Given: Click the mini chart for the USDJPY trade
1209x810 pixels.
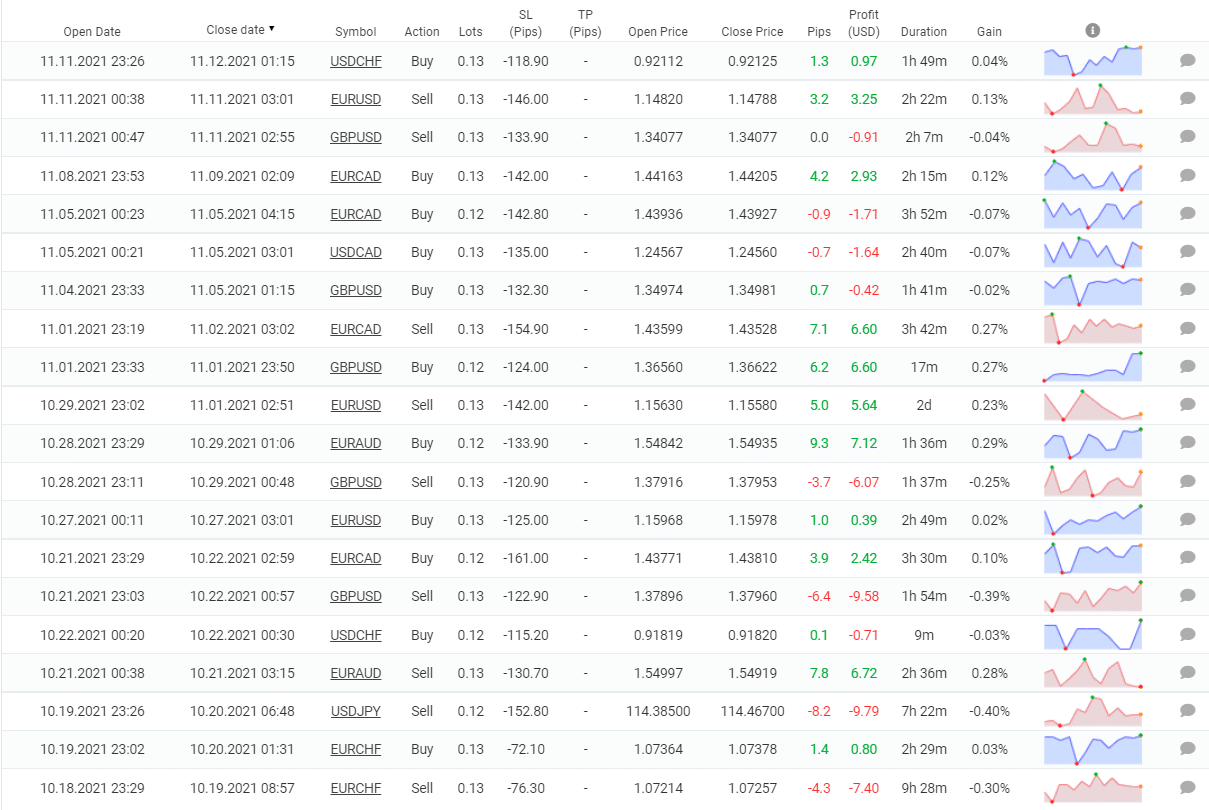Looking at the screenshot, I should coord(1093,711).
